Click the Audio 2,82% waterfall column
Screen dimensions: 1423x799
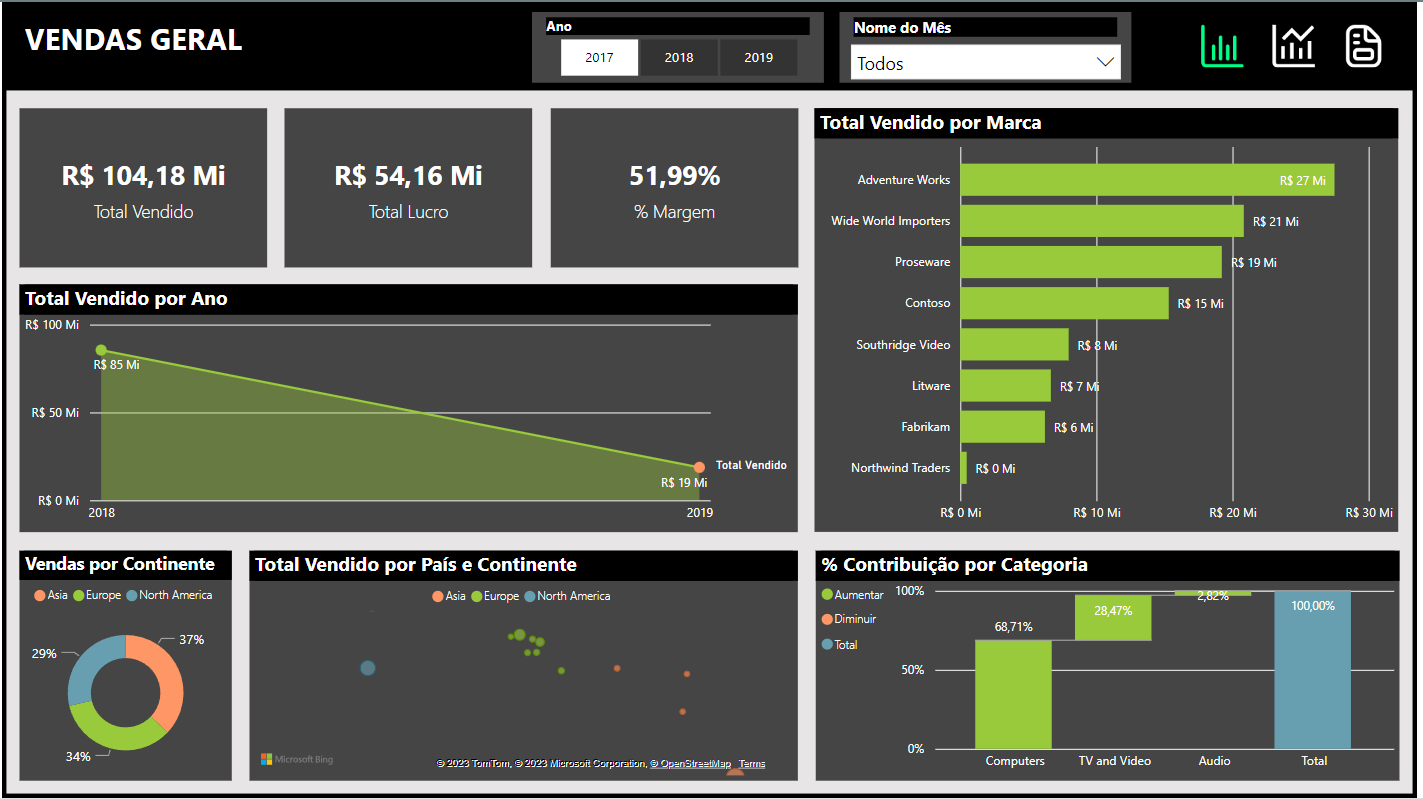[1213, 594]
